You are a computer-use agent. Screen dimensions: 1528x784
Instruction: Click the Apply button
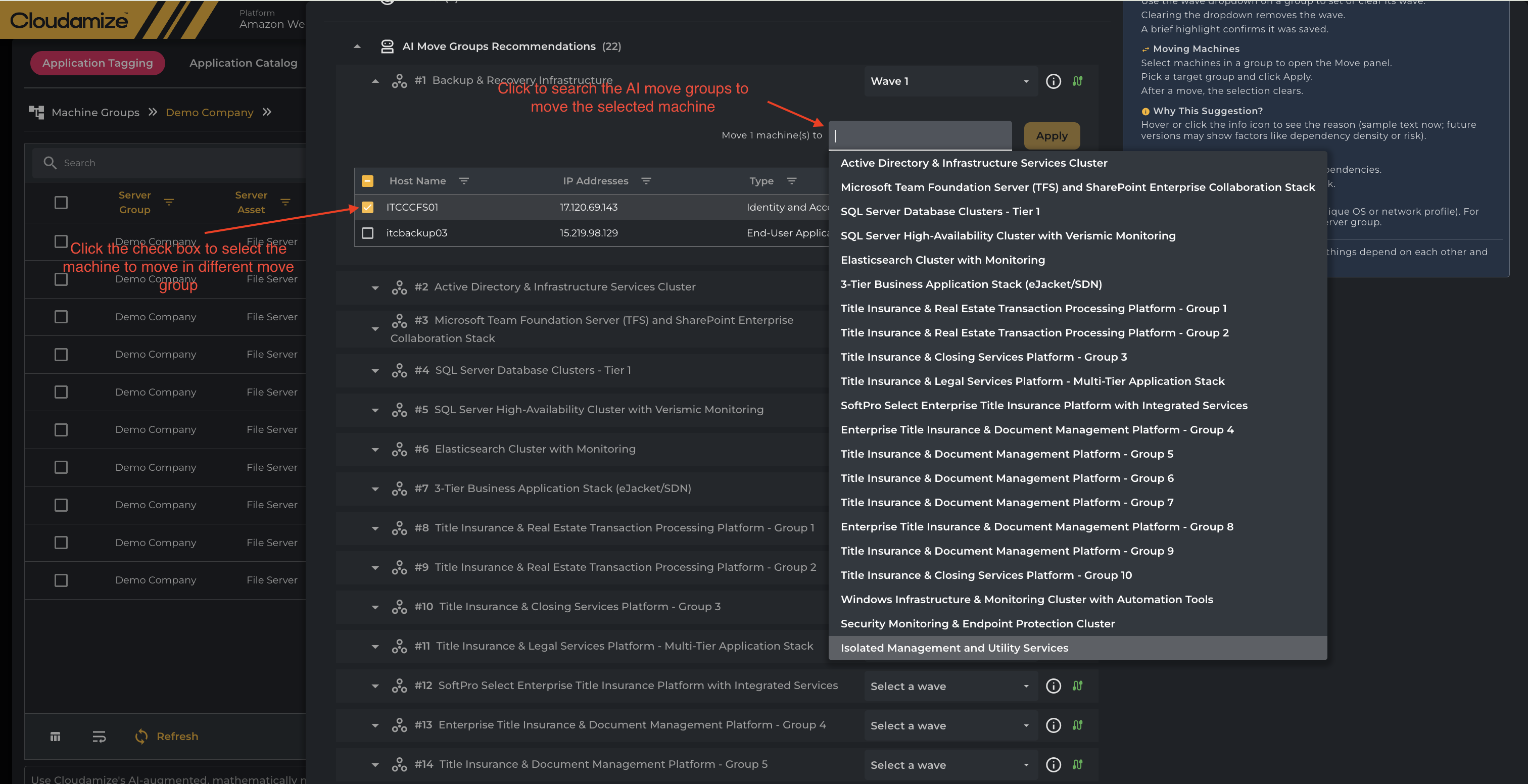click(x=1051, y=136)
